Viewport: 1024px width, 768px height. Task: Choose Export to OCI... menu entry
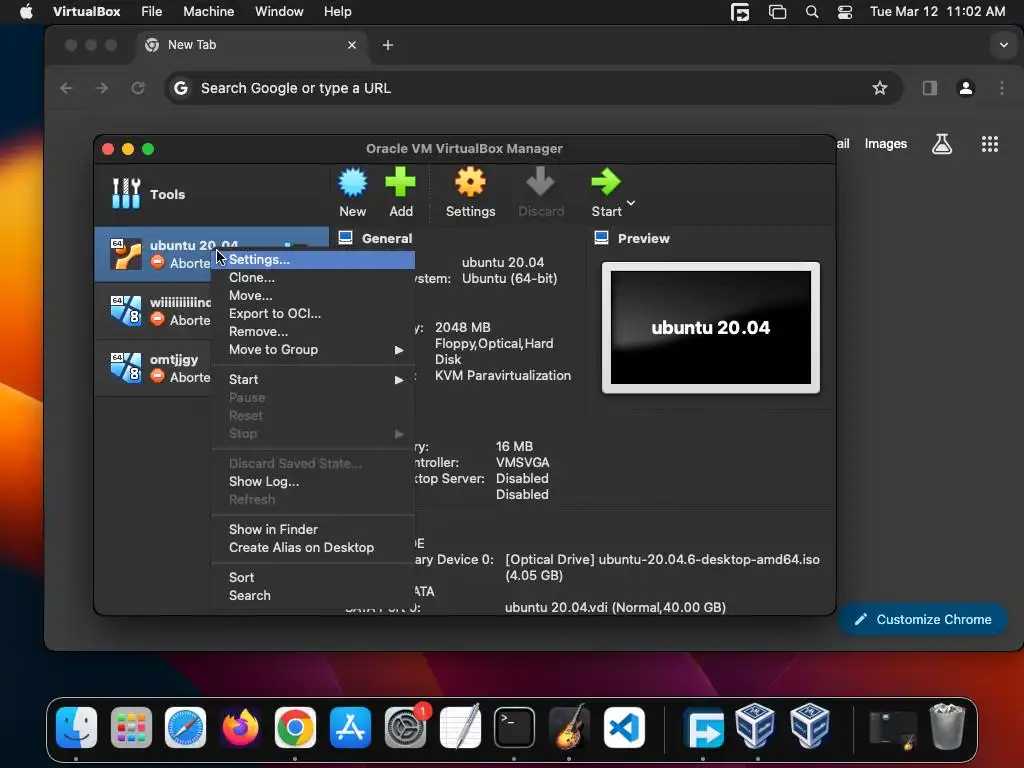tap(313, 313)
